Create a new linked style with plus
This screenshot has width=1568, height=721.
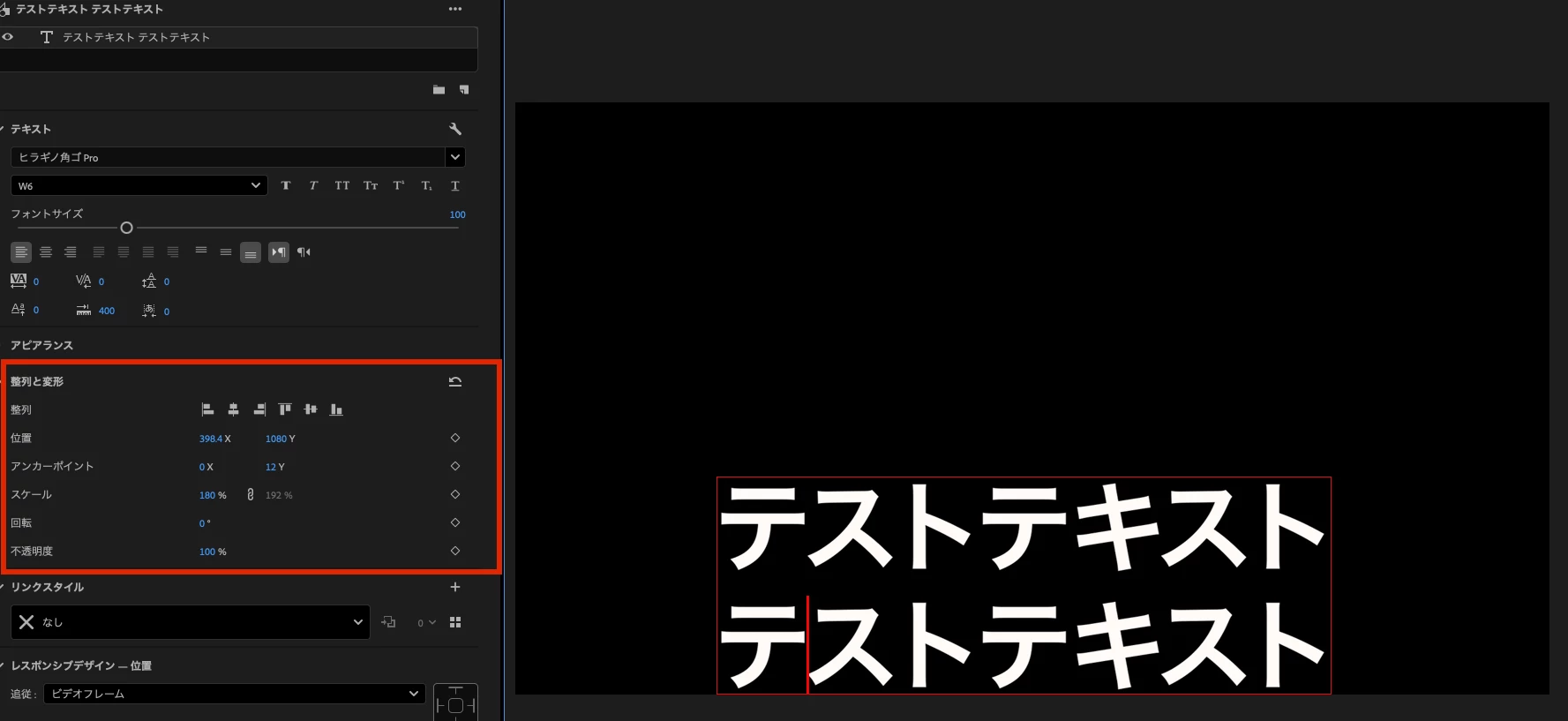point(455,587)
